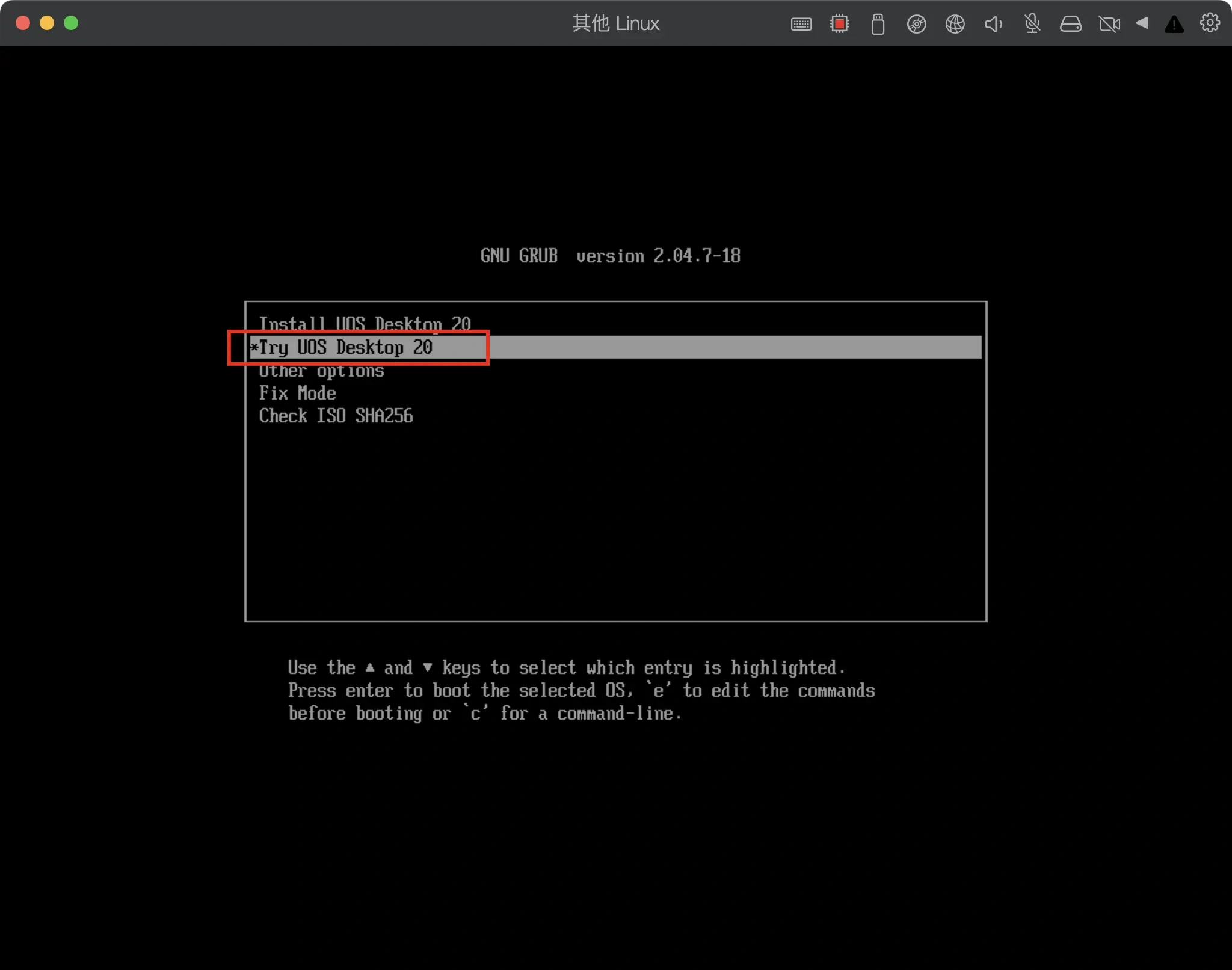Click the GNU GRUB version header text
This screenshot has height=970, width=1232.
click(x=610, y=256)
